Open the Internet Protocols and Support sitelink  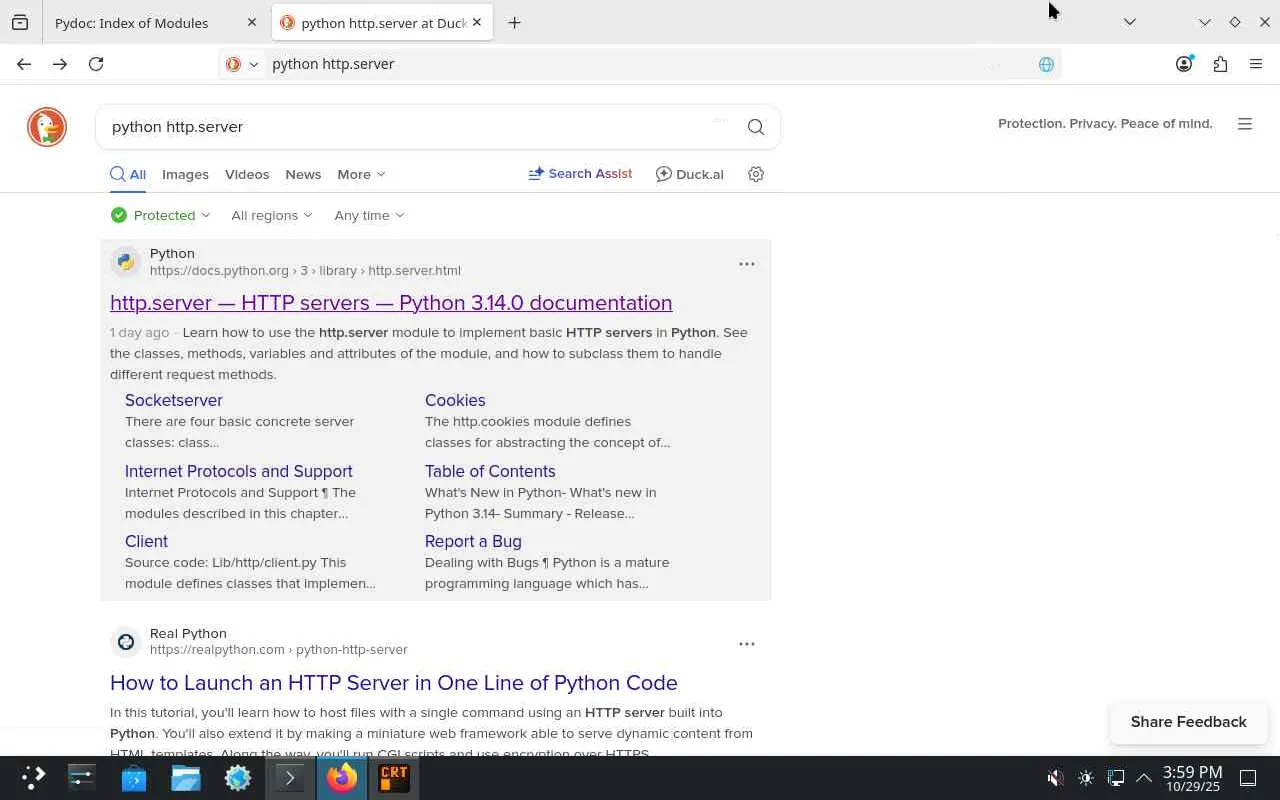click(239, 471)
